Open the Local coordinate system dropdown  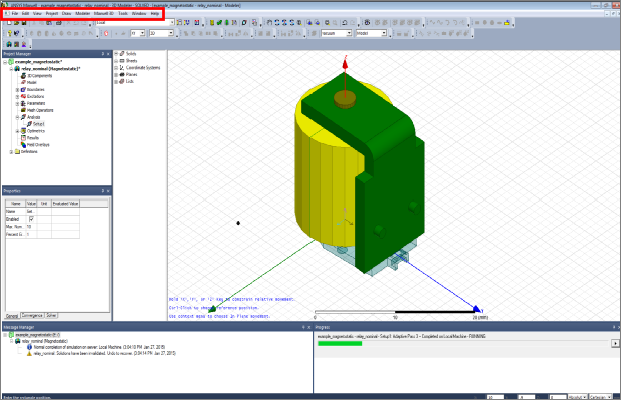click(172, 23)
